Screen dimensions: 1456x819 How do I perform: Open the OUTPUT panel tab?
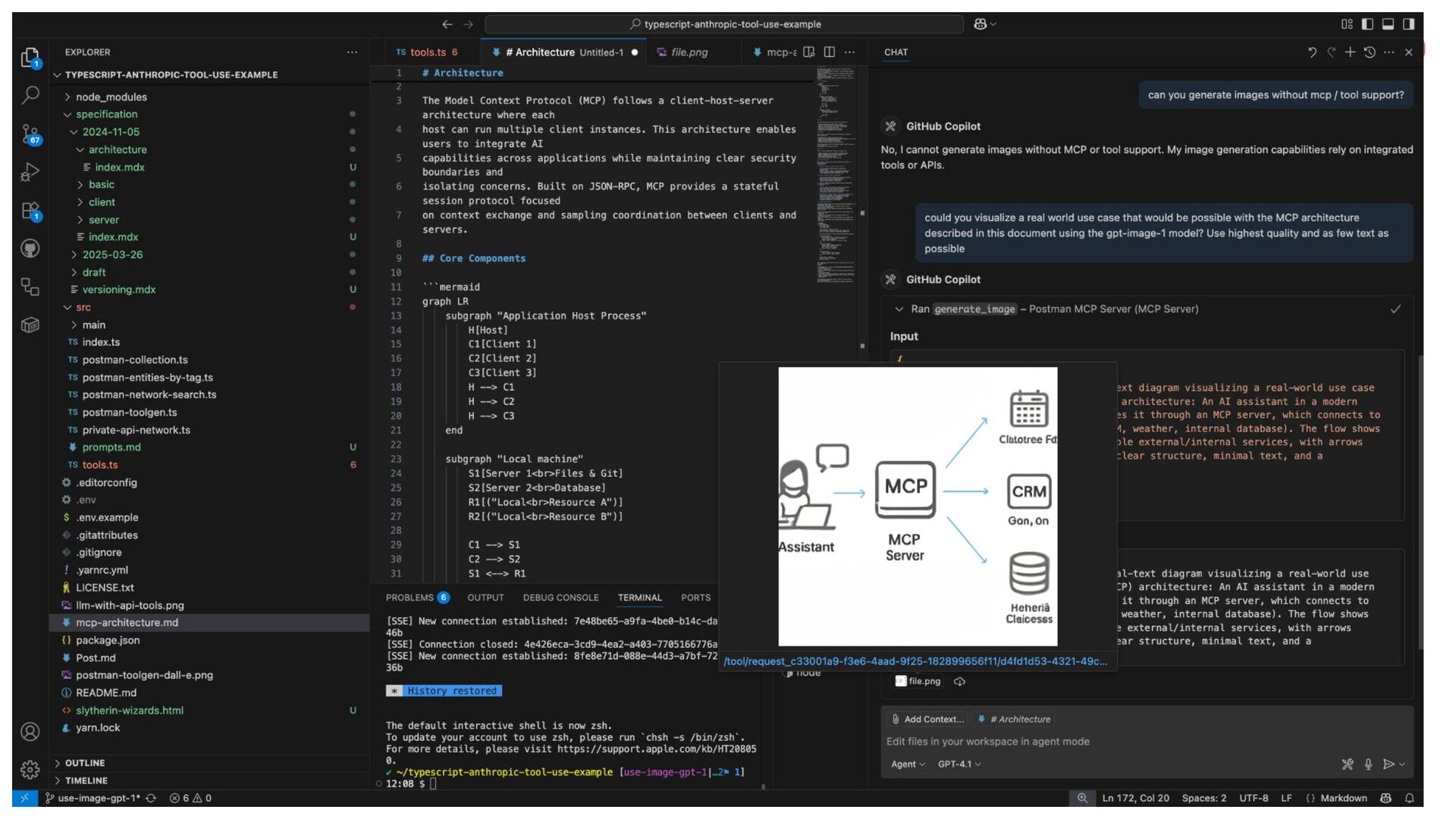click(486, 598)
